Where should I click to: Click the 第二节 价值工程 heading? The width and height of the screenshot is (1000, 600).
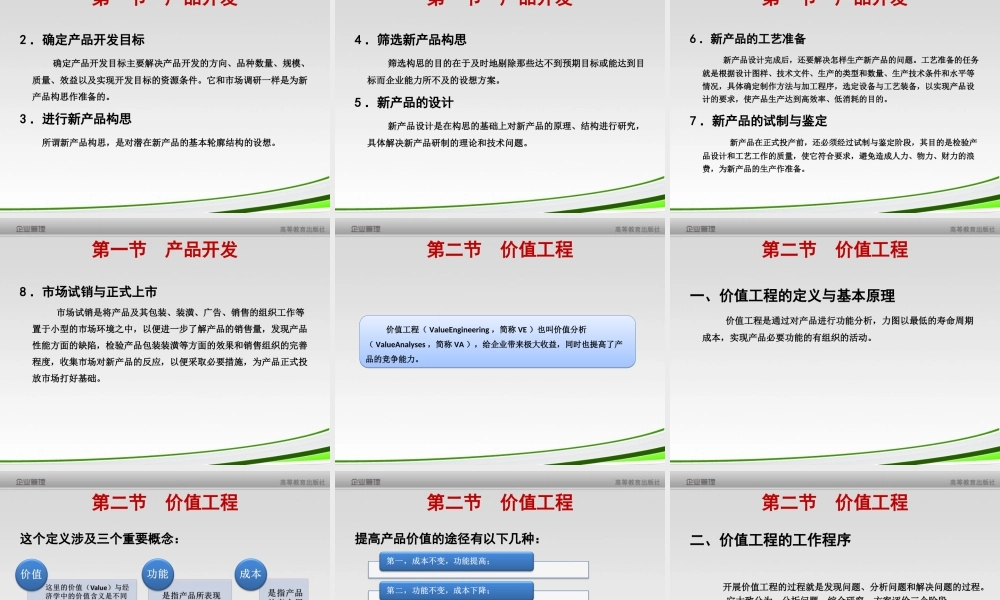tap(500, 250)
